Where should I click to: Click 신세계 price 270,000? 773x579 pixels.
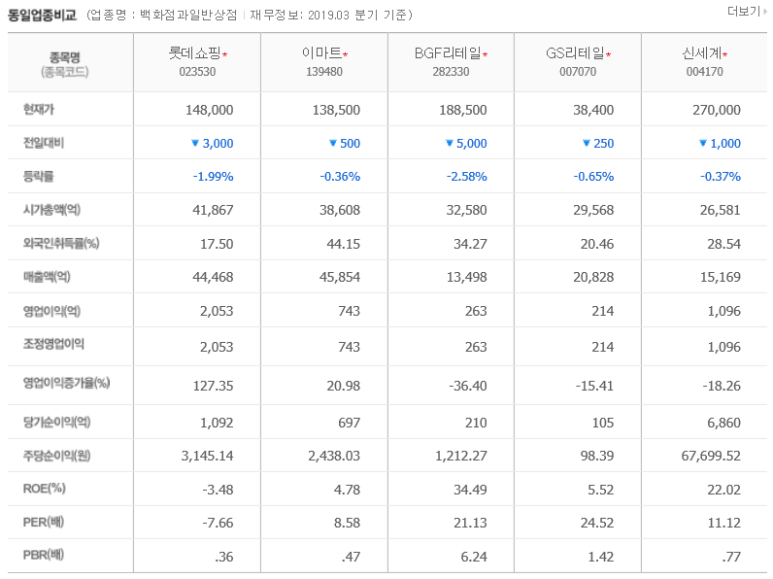(x=716, y=110)
